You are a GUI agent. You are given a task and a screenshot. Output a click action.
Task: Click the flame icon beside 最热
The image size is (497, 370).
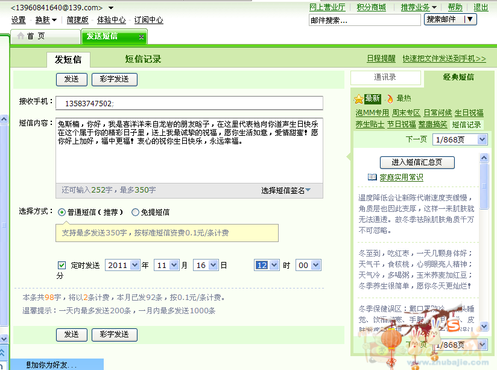tap(390, 99)
